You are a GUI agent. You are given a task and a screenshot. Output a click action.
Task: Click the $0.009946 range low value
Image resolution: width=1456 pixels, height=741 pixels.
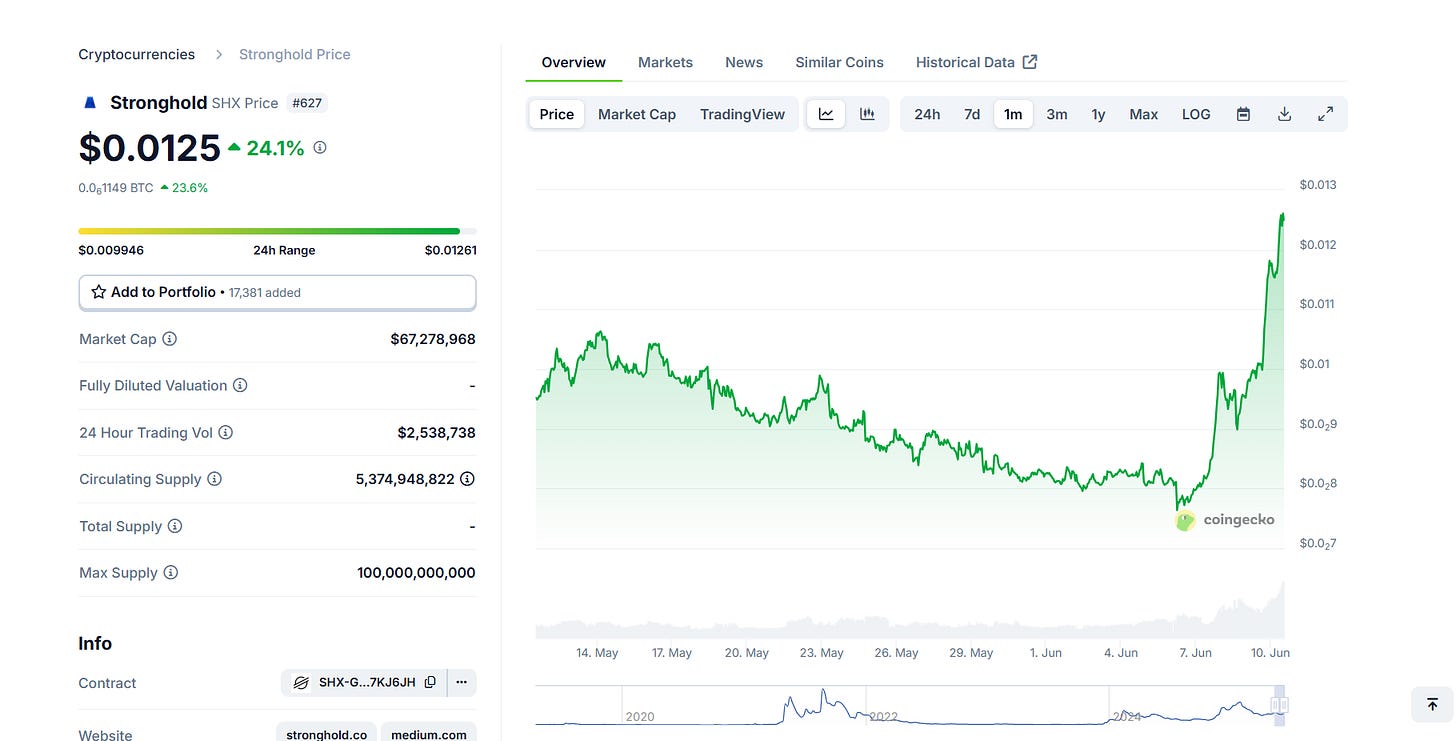pyautogui.click(x=111, y=250)
